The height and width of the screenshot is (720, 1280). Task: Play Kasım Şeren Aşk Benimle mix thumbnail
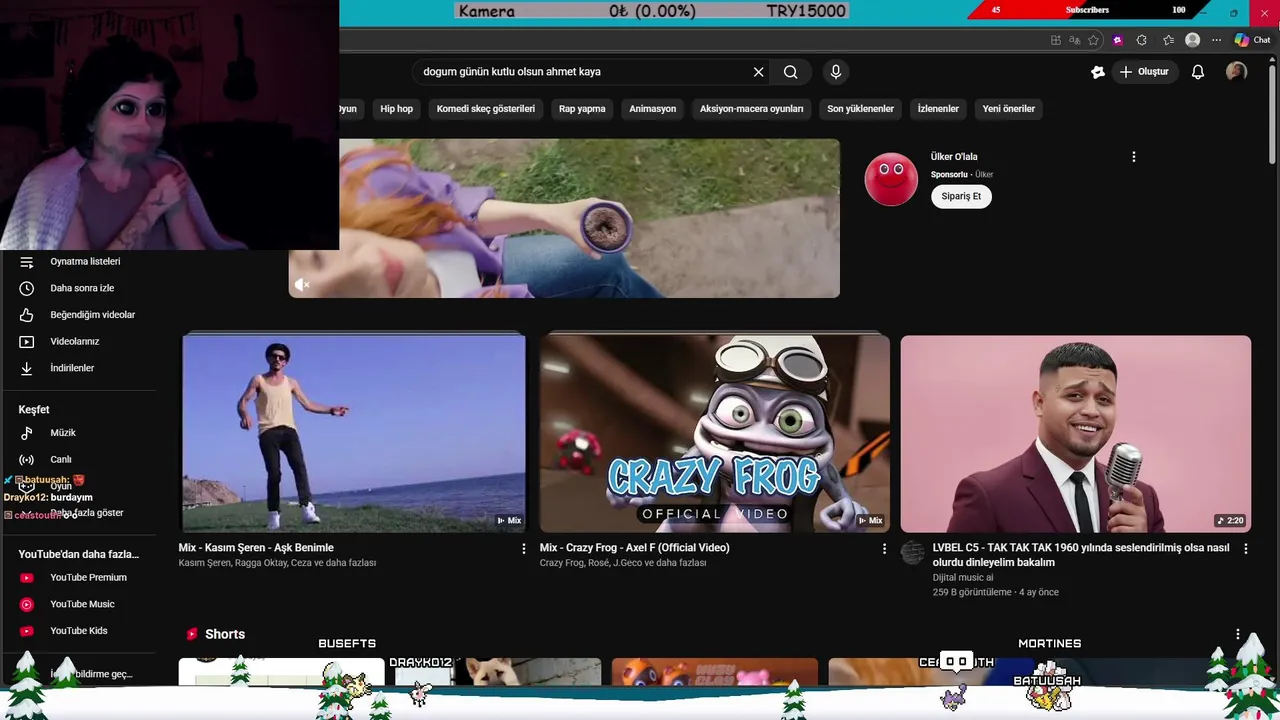click(353, 433)
